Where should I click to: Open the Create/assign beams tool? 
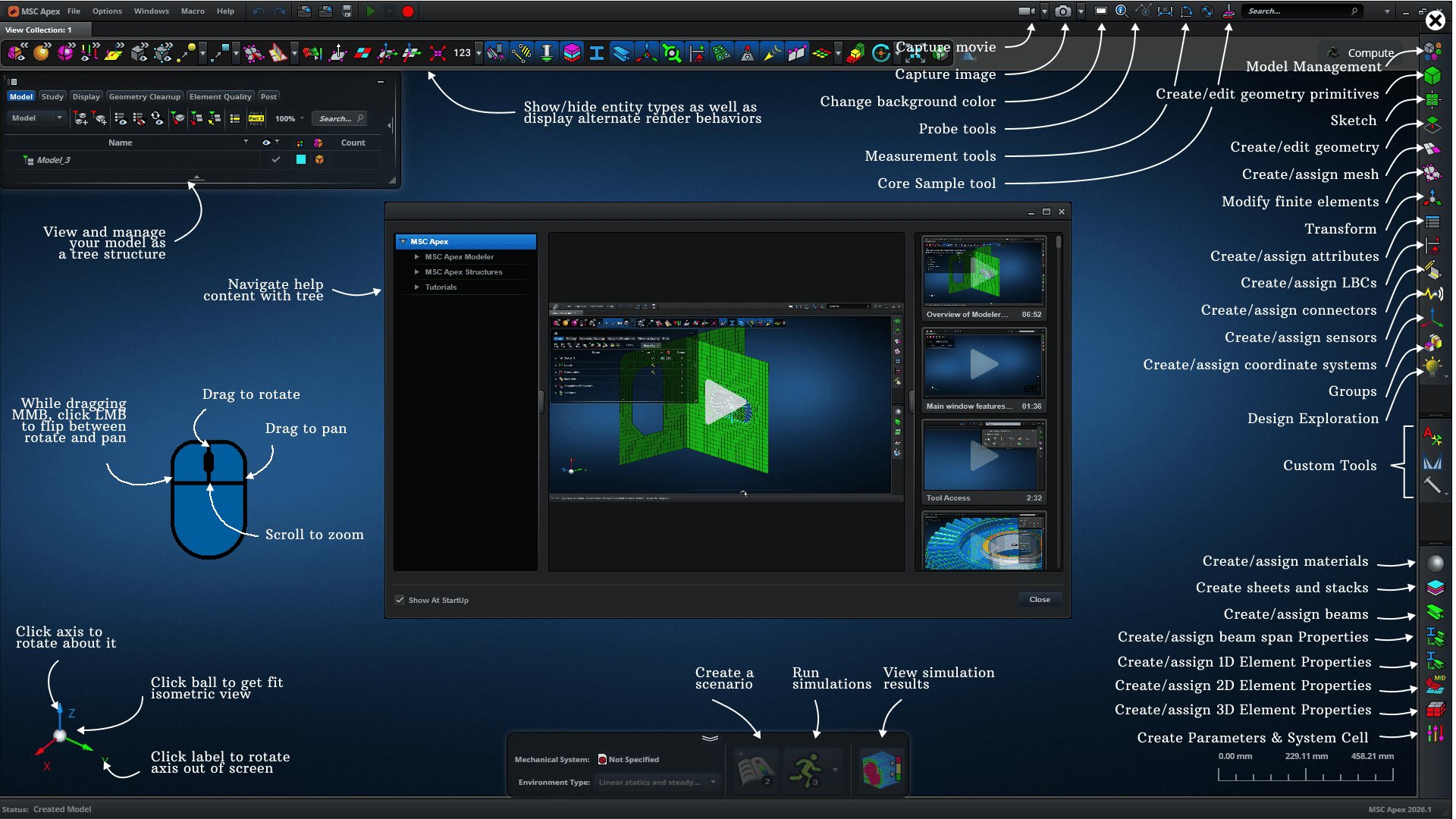point(1435,612)
